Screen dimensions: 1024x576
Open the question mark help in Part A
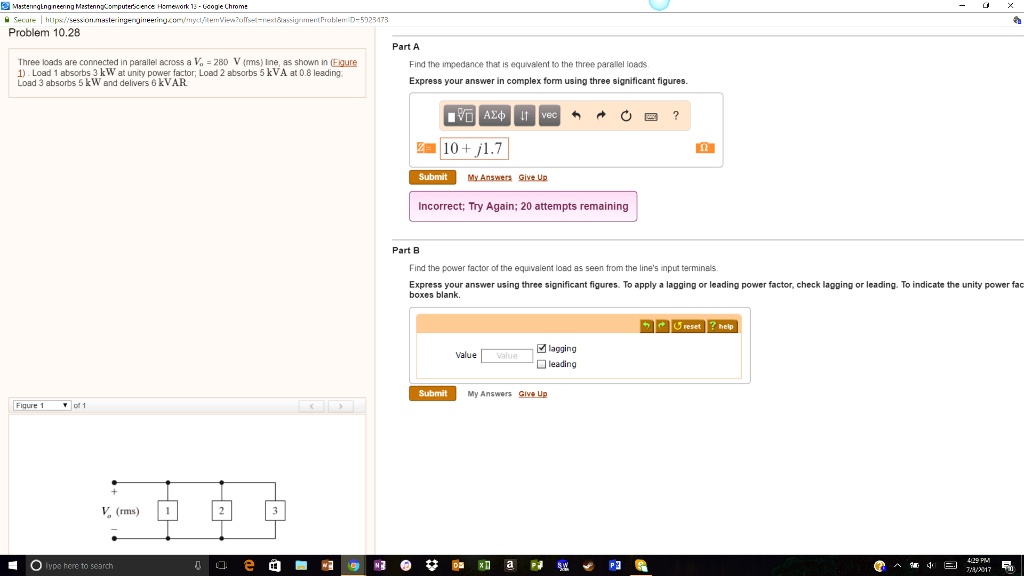[676, 116]
